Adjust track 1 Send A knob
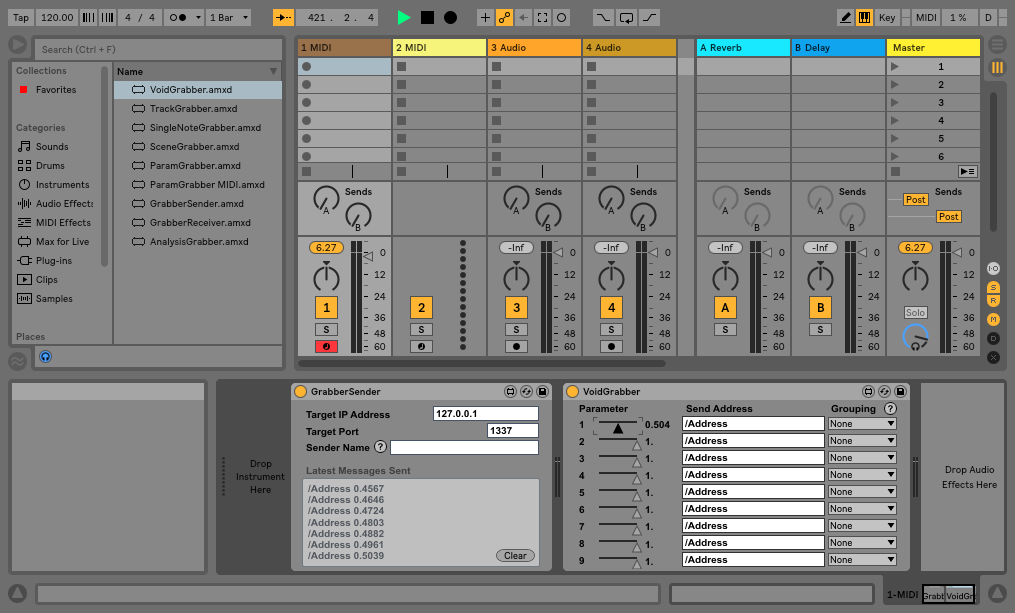Screen dimensions: 1015x613 326,199
